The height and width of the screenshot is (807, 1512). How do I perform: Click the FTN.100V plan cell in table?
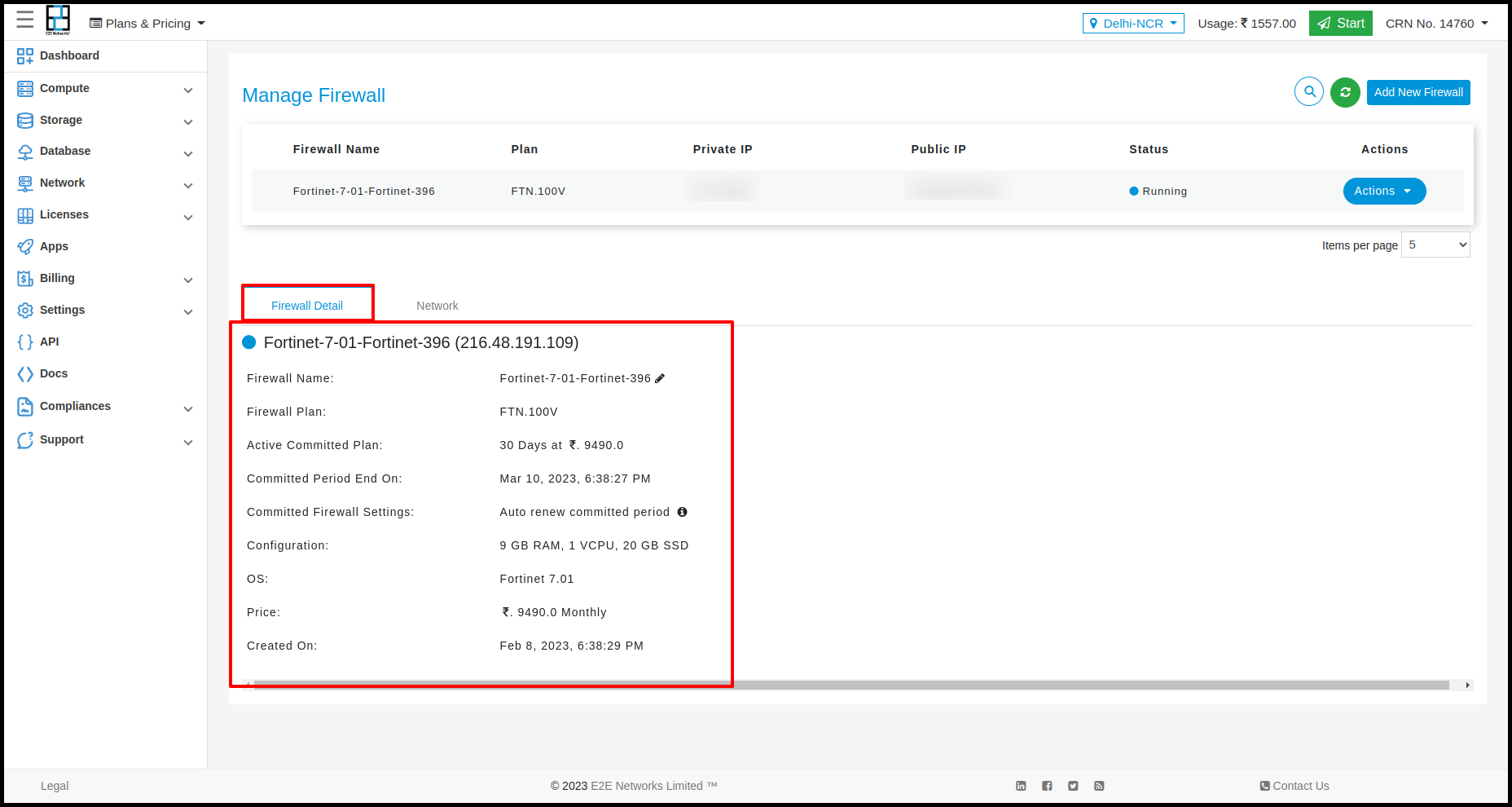[x=538, y=192]
